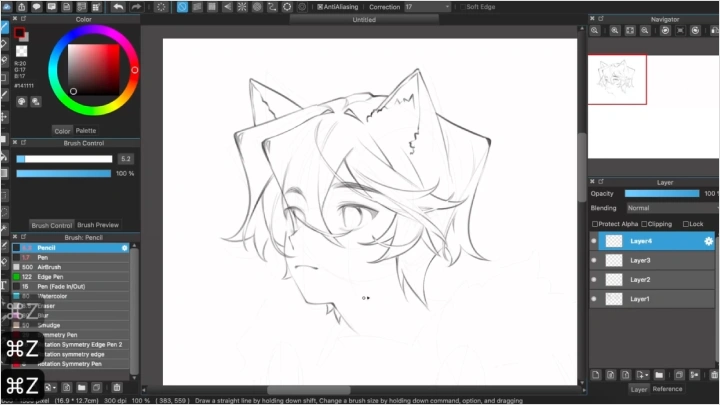The width and height of the screenshot is (720, 405).
Task: Add a new layer with the page icon
Action: click(x=596, y=374)
